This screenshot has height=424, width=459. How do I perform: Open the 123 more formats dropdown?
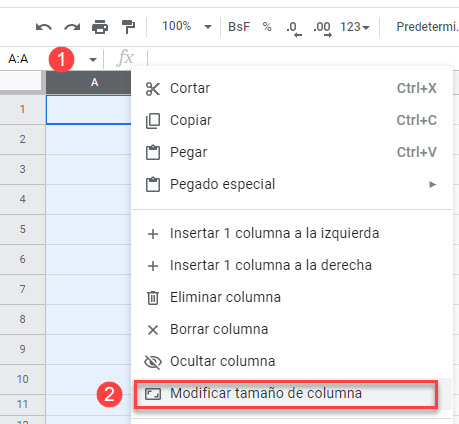click(355, 27)
